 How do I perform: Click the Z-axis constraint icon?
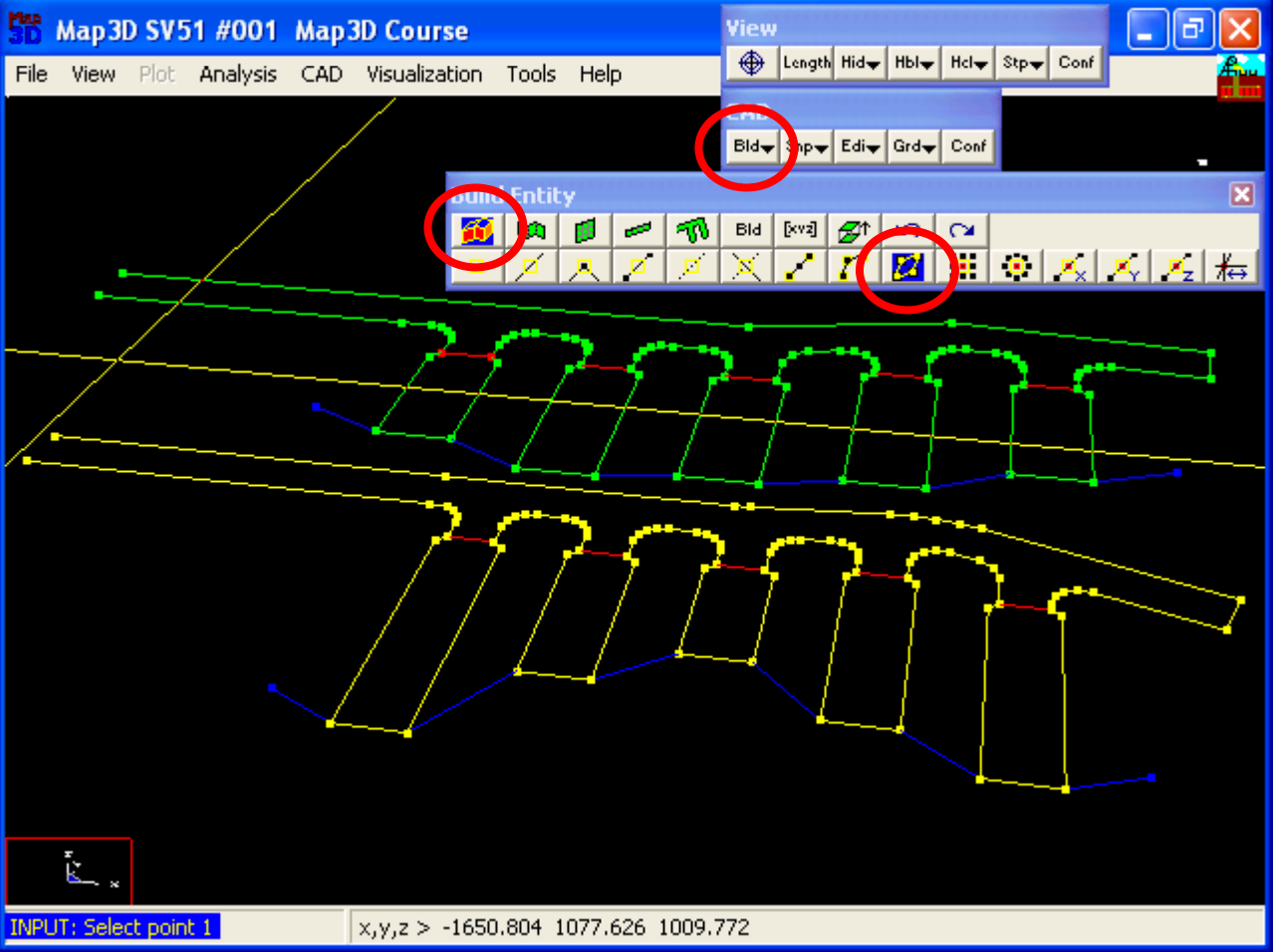point(1176,266)
